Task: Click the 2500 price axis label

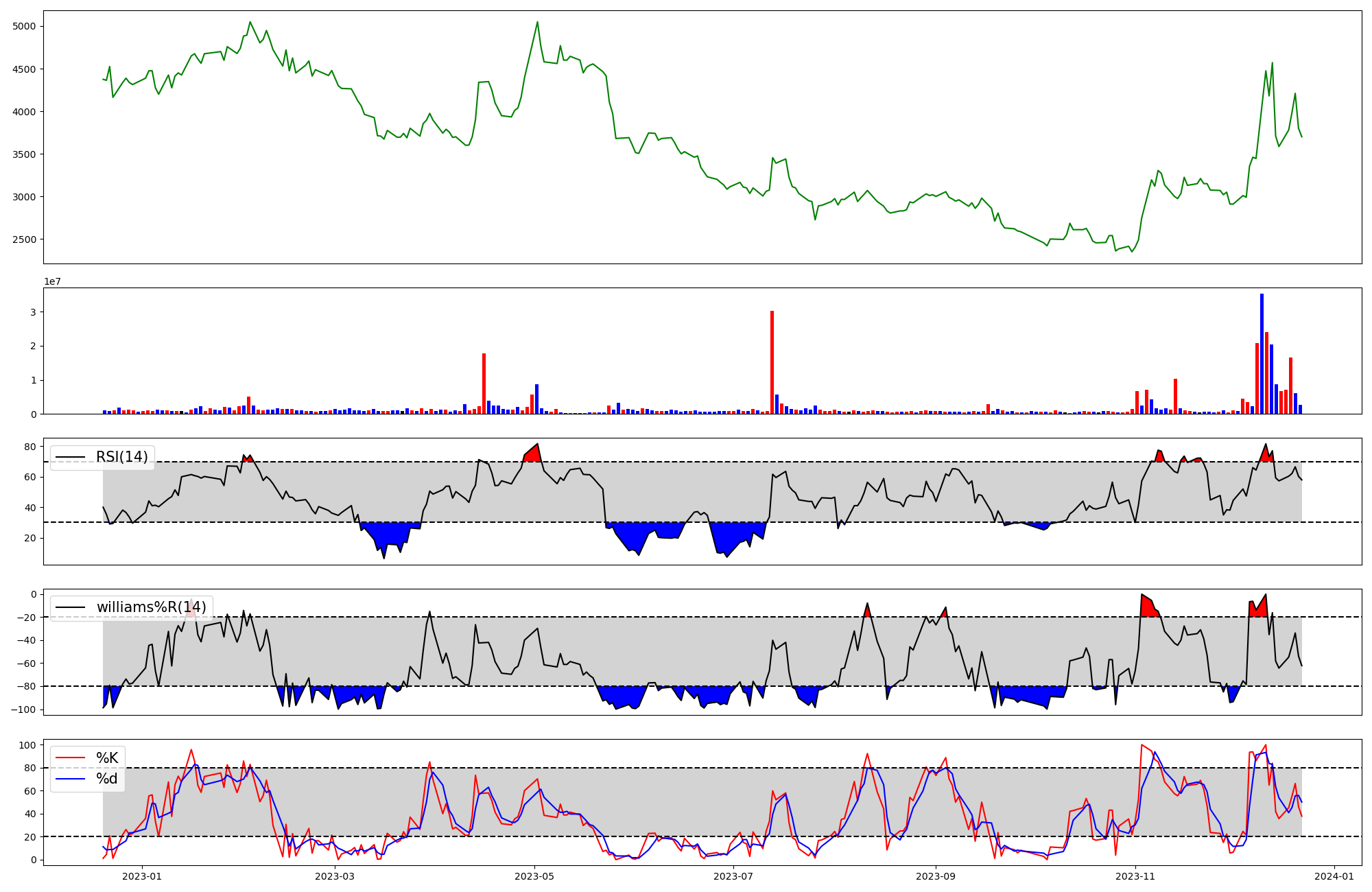Action: [x=24, y=239]
